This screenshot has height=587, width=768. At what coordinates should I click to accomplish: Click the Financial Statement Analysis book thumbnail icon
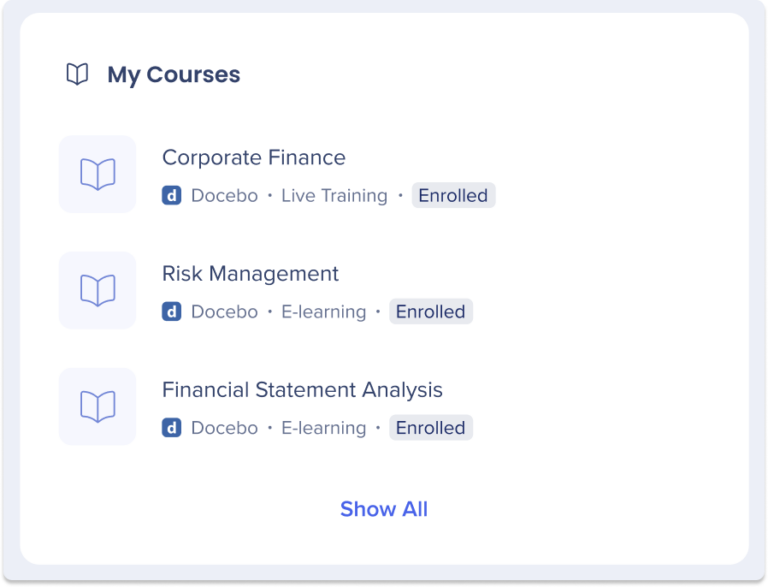pyautogui.click(x=97, y=406)
